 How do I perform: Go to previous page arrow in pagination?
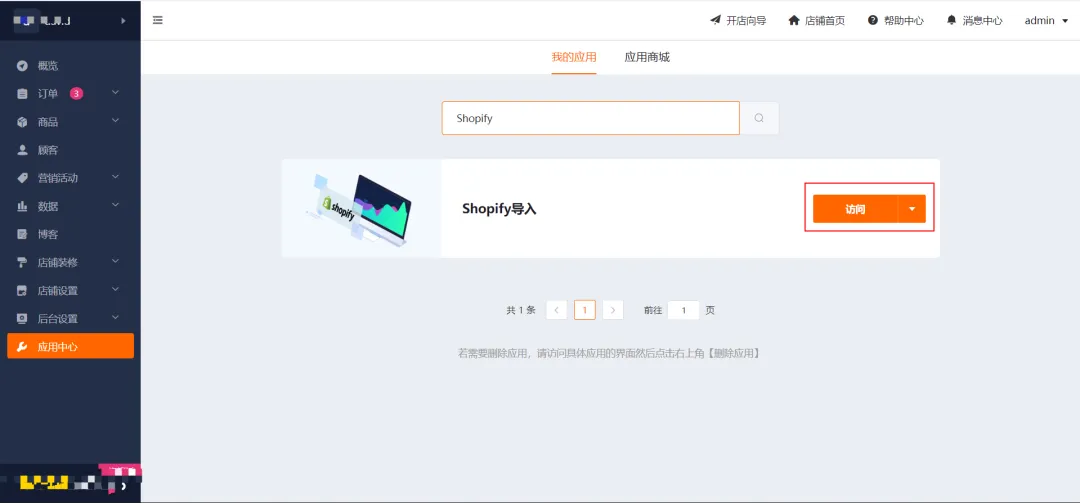[x=557, y=310]
